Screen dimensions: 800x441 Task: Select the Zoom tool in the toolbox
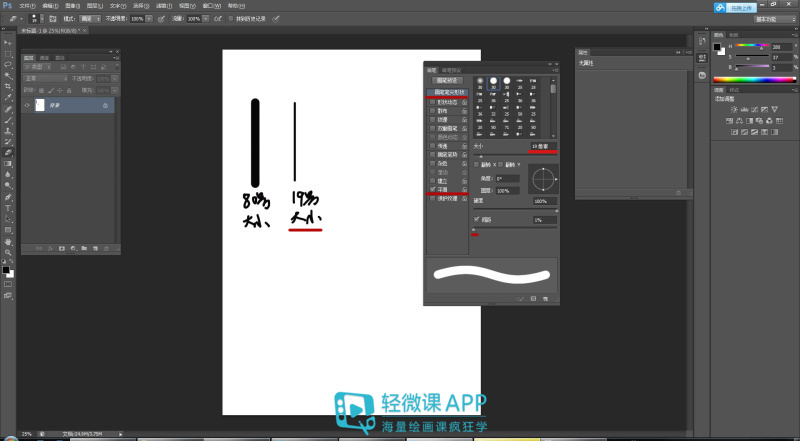tap(8, 253)
